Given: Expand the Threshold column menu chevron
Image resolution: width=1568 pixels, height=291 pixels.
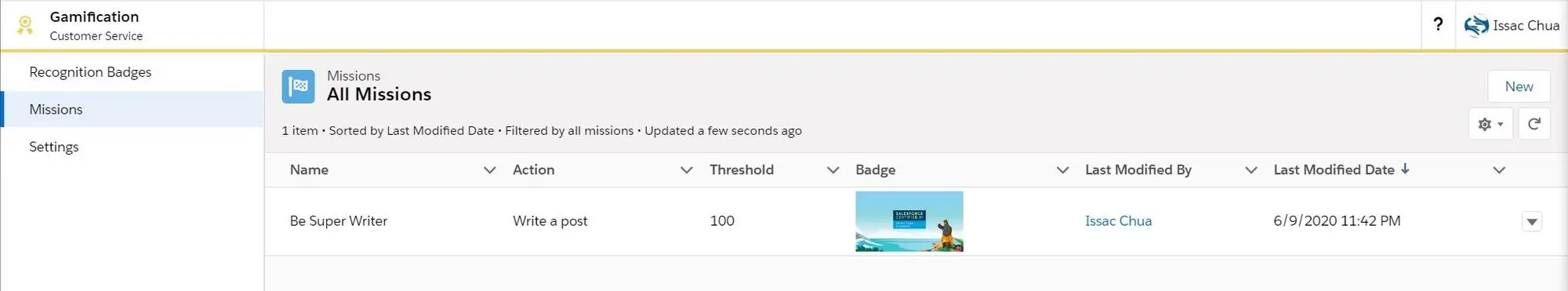Looking at the screenshot, I should point(833,170).
